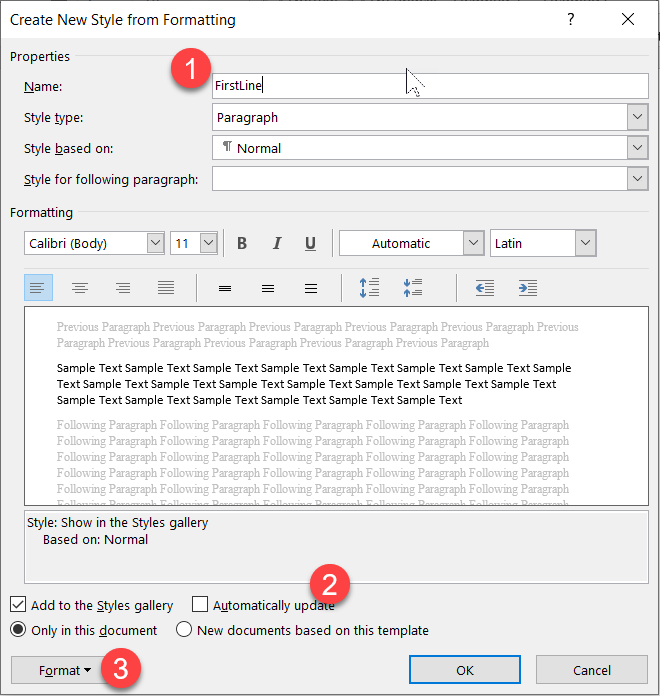Click into the Name field containing FirstLine
The width and height of the screenshot is (660, 696).
[x=430, y=86]
